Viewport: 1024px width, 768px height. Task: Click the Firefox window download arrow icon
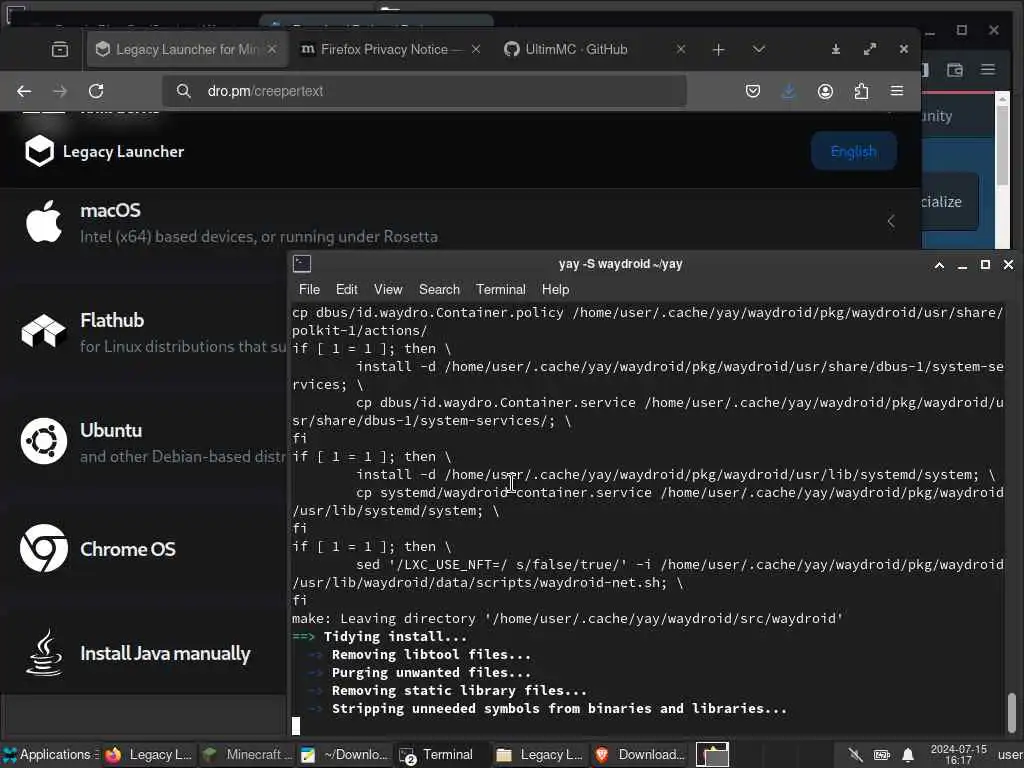pyautogui.click(x=836, y=50)
